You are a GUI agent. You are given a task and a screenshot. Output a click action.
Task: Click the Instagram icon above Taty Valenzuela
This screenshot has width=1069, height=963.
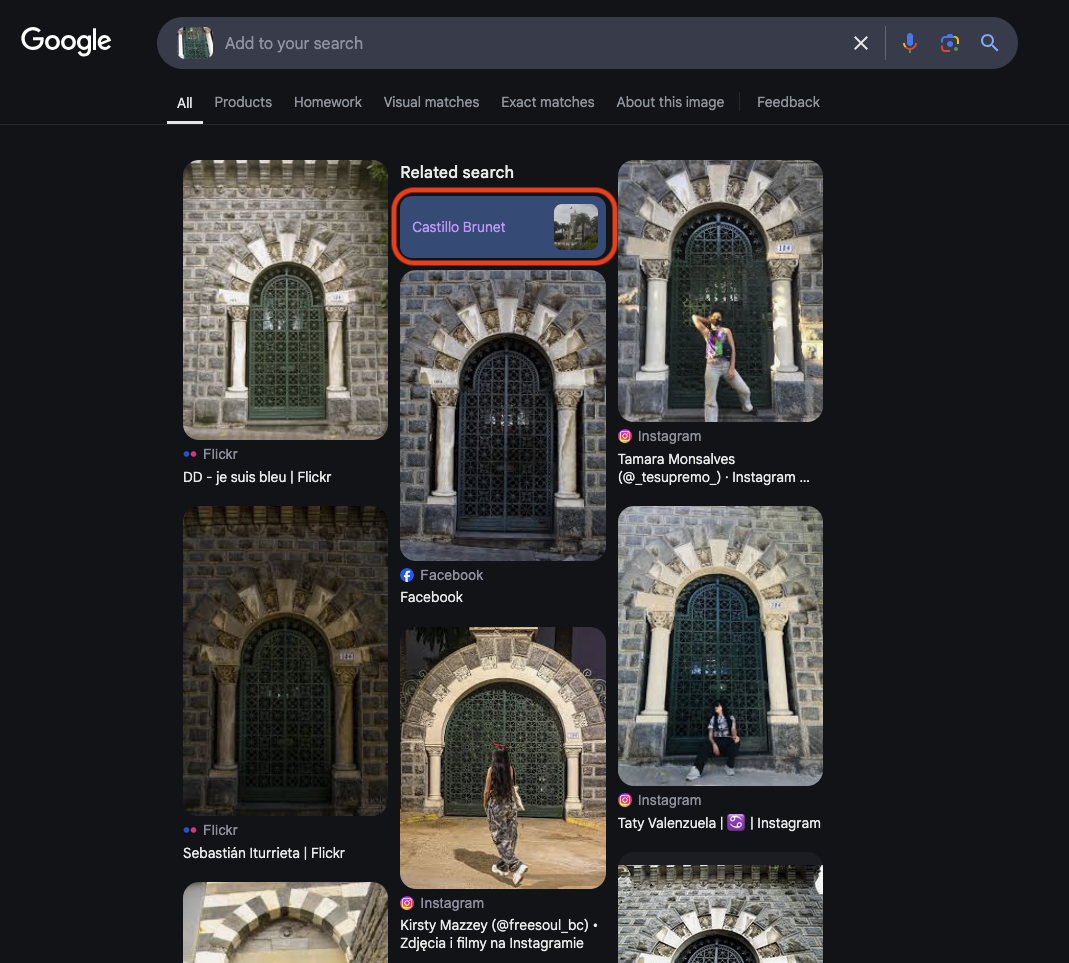click(x=624, y=800)
